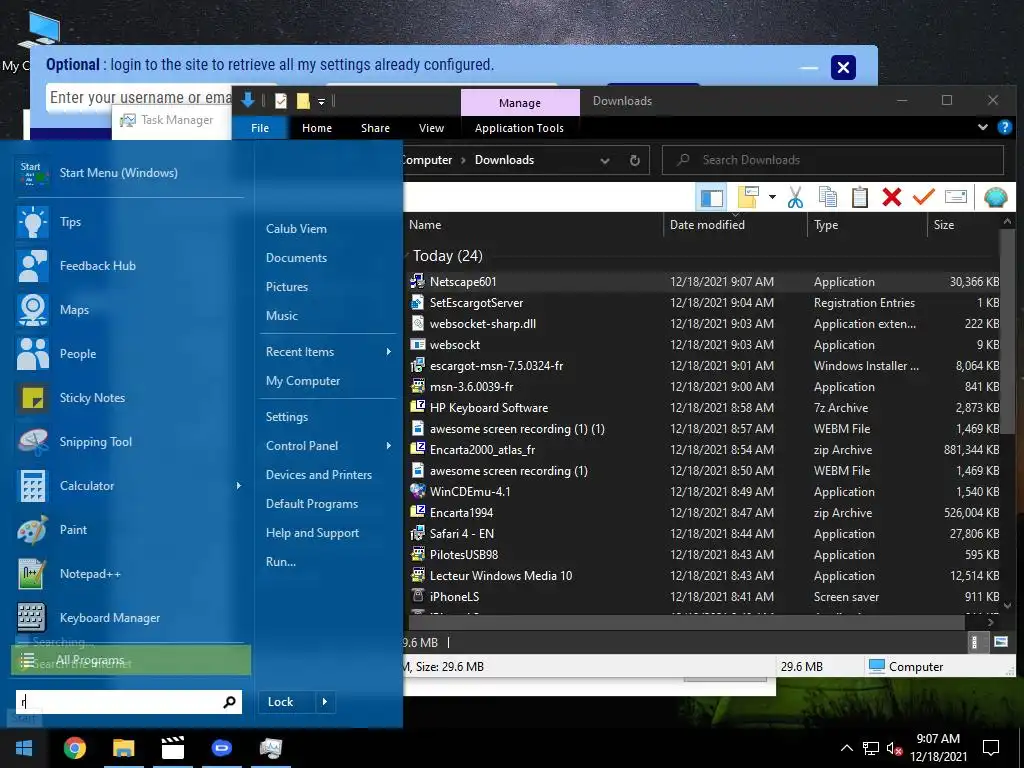The width and height of the screenshot is (1024, 768).
Task: Click the muted volume tray icon
Action: point(895,749)
